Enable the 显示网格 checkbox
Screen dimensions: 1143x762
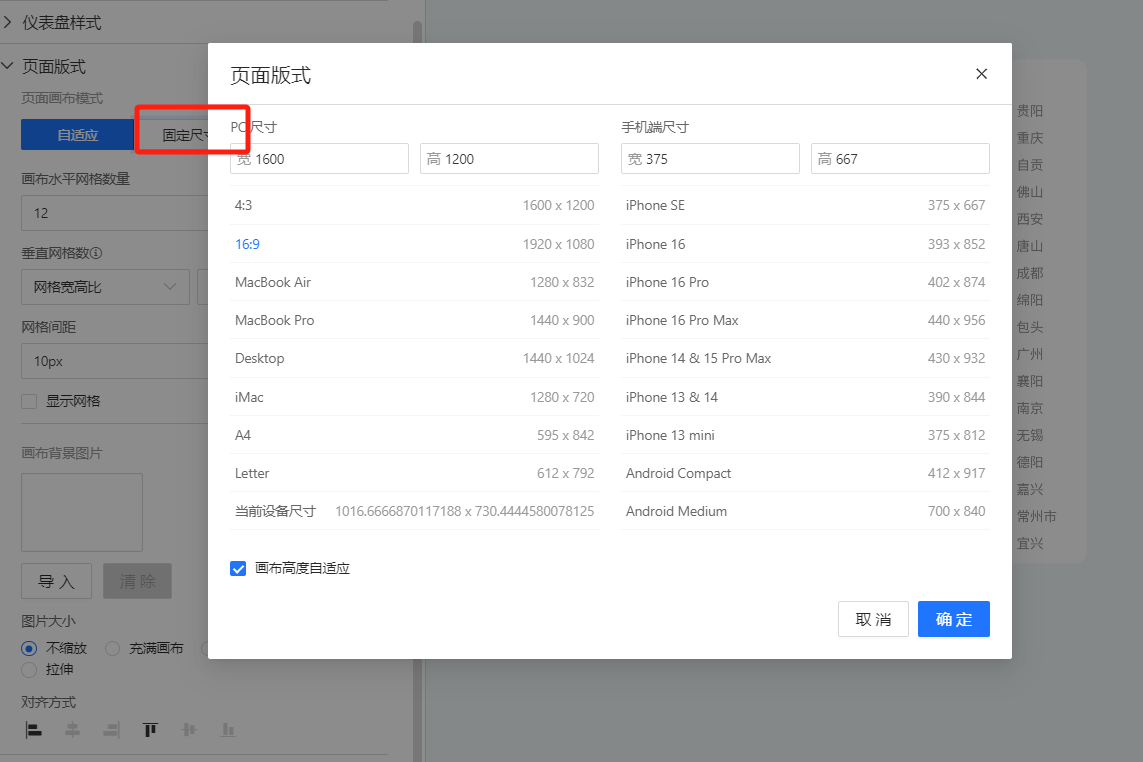pos(30,401)
